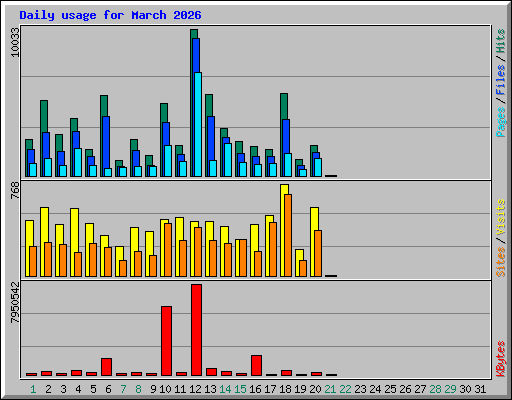
Task: Click the "Hits" legend label
Action: point(501,41)
